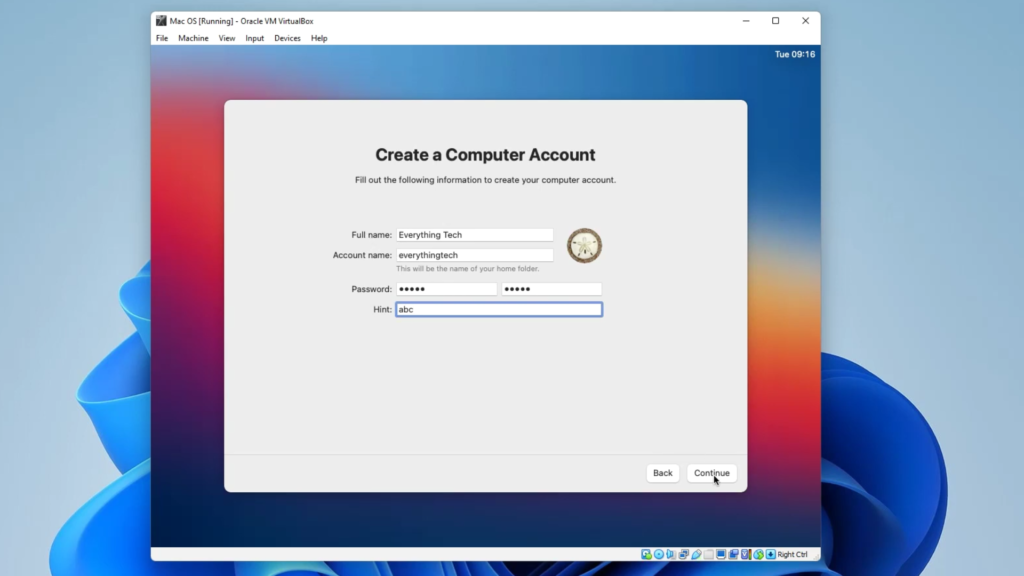Click the hard disk activity status icon
The width and height of the screenshot is (1024, 576).
[647, 554]
